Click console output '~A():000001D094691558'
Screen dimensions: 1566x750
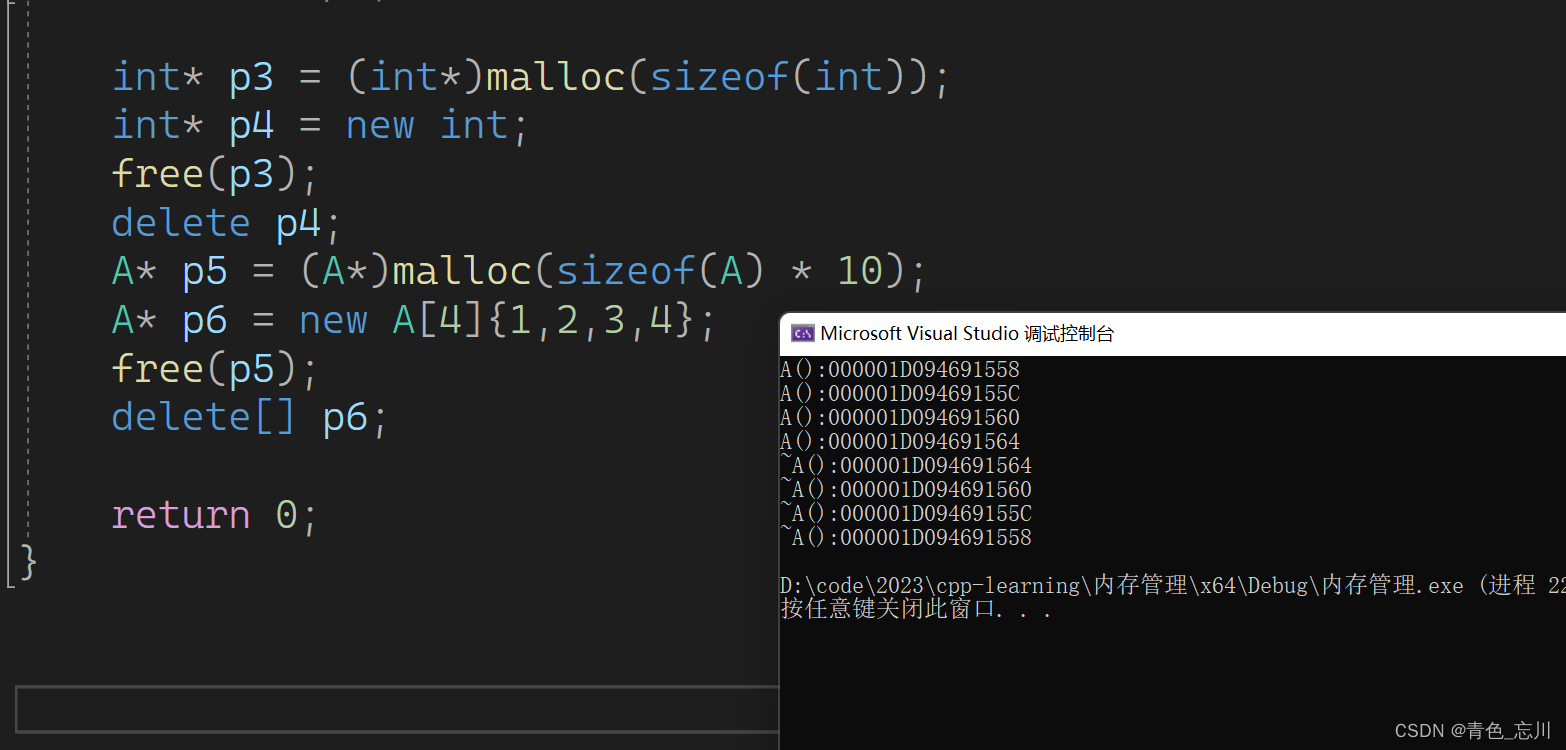pos(906,538)
